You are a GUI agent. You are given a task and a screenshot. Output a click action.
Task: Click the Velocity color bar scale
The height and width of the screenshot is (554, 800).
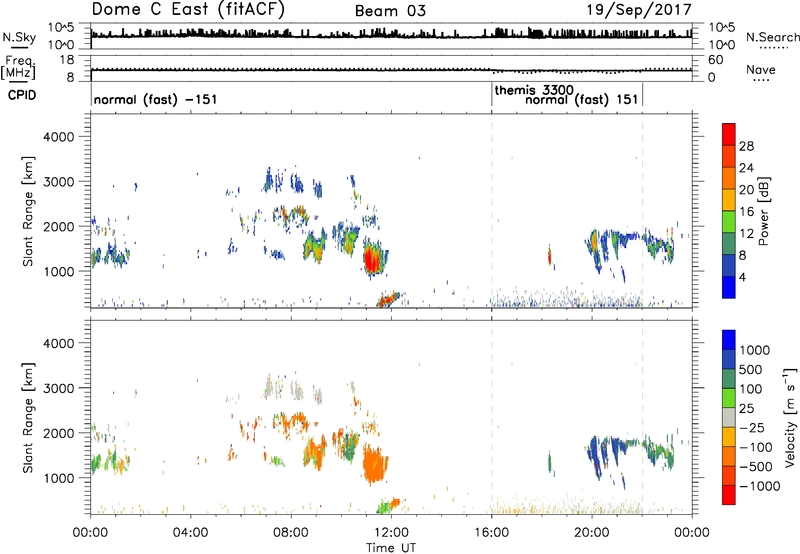tap(729, 417)
